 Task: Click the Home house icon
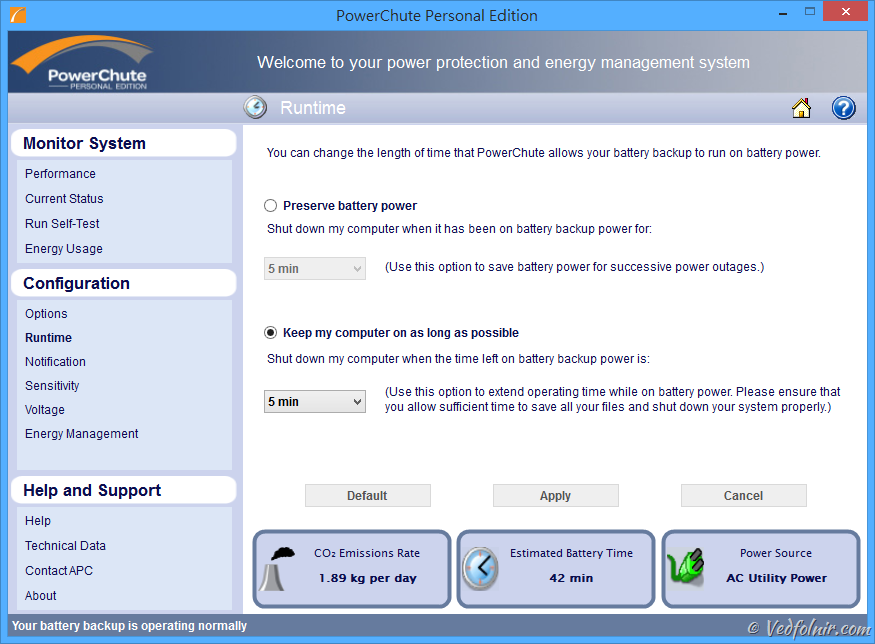coord(801,108)
